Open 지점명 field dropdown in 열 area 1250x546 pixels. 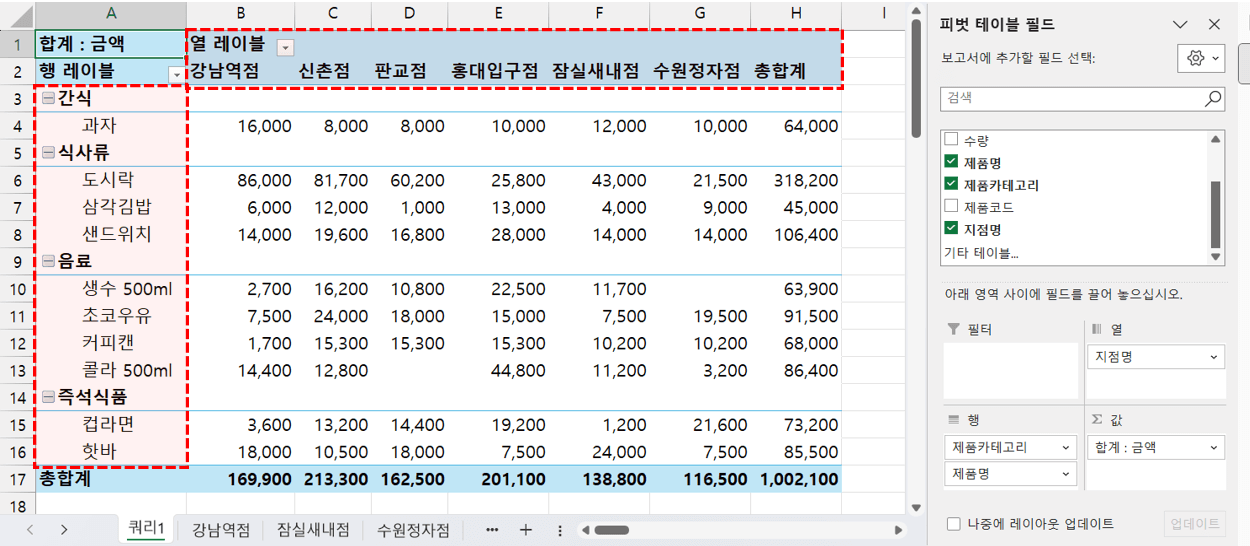pos(1214,356)
